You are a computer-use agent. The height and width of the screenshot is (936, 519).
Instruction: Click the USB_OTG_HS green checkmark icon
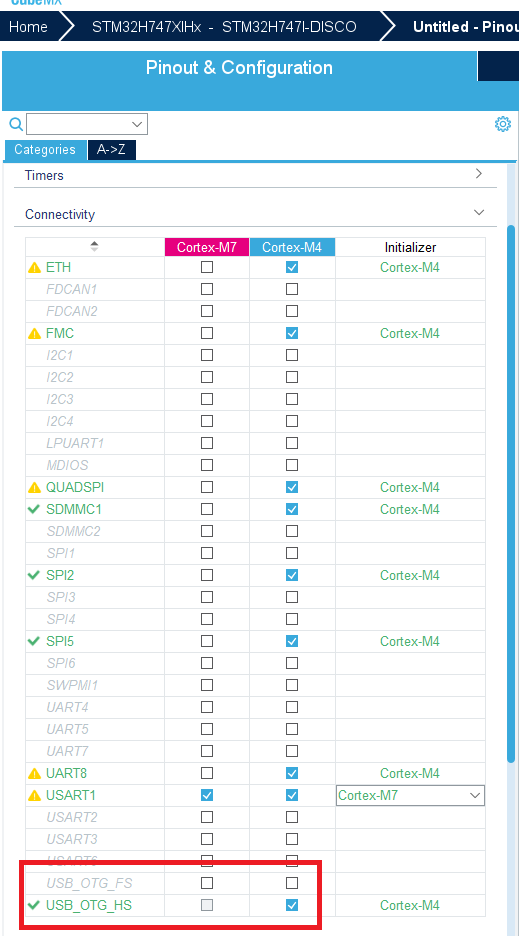[34, 906]
